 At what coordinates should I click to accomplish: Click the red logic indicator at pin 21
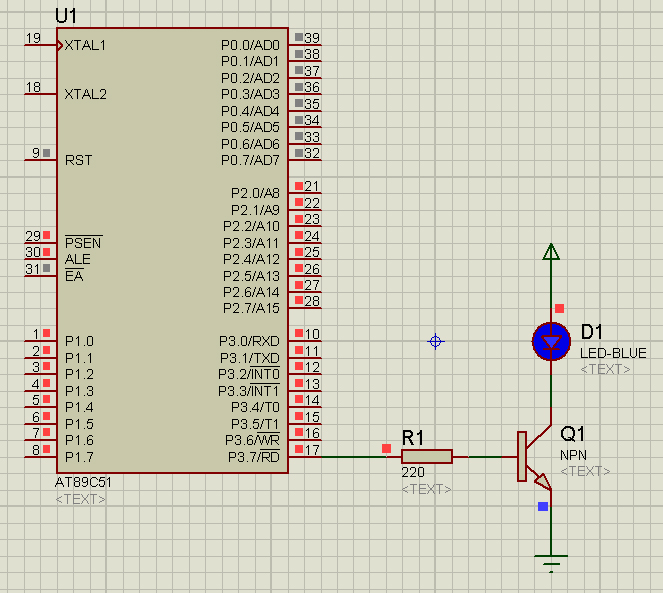pyautogui.click(x=299, y=186)
